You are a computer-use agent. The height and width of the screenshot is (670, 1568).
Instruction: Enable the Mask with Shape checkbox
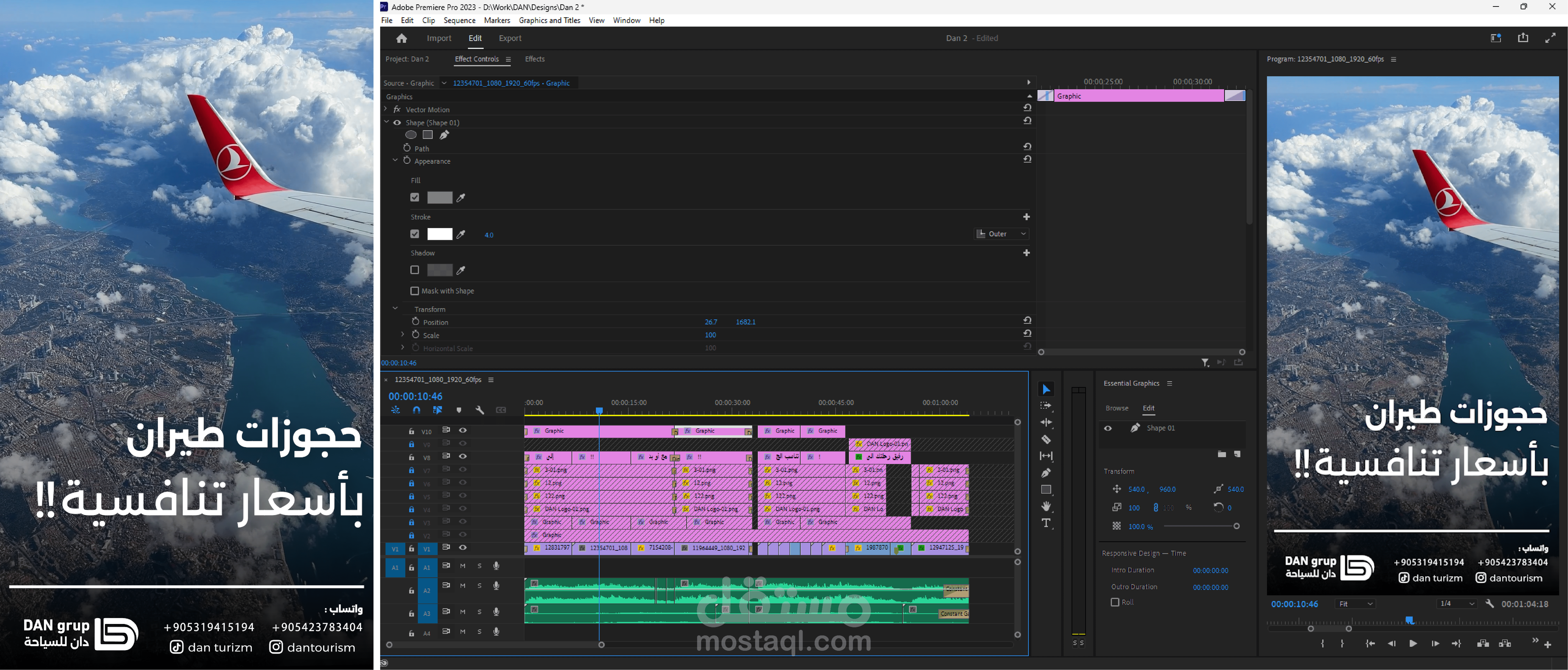[414, 291]
